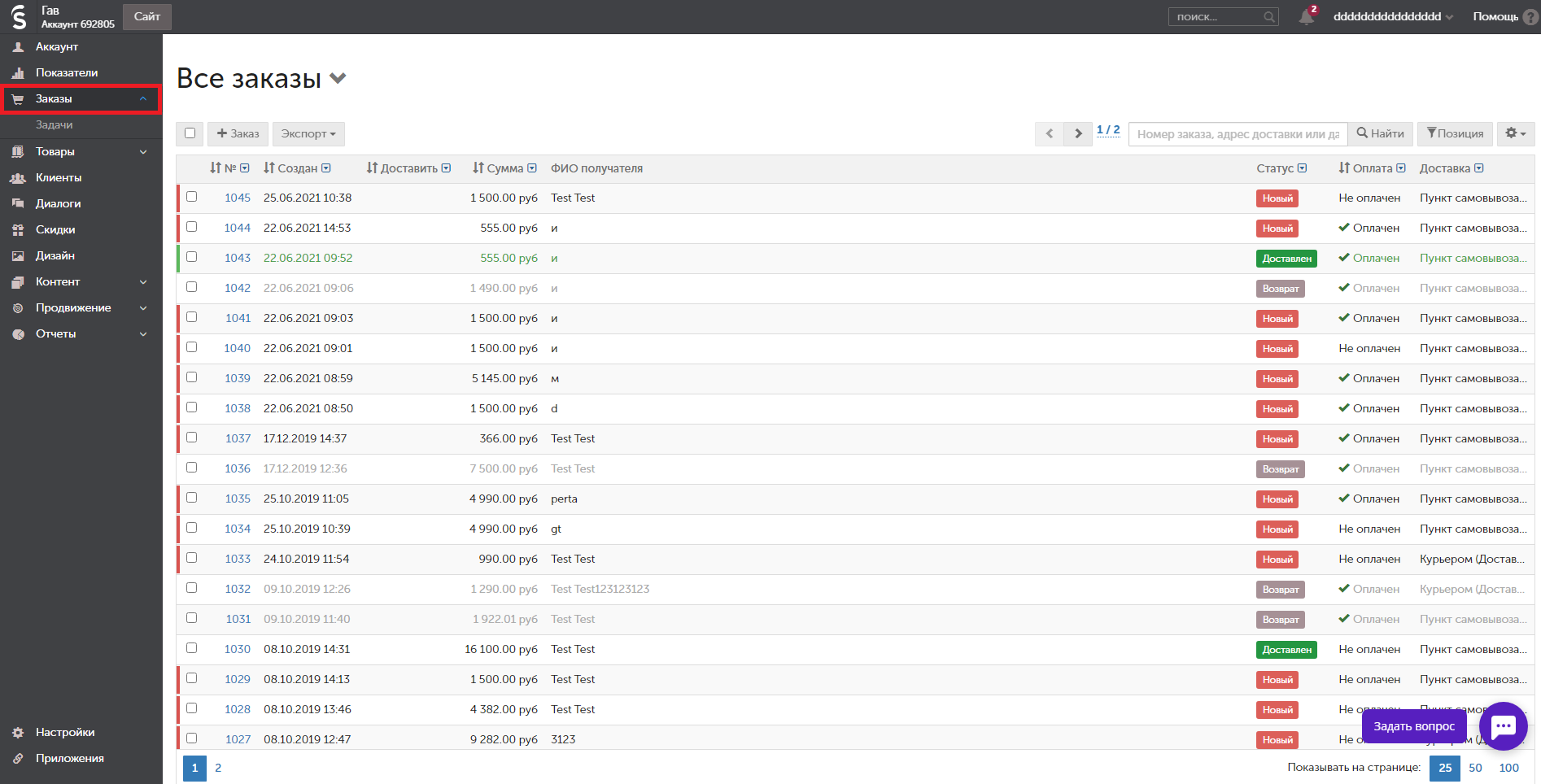Sort by Доставить column arrows

click(372, 168)
